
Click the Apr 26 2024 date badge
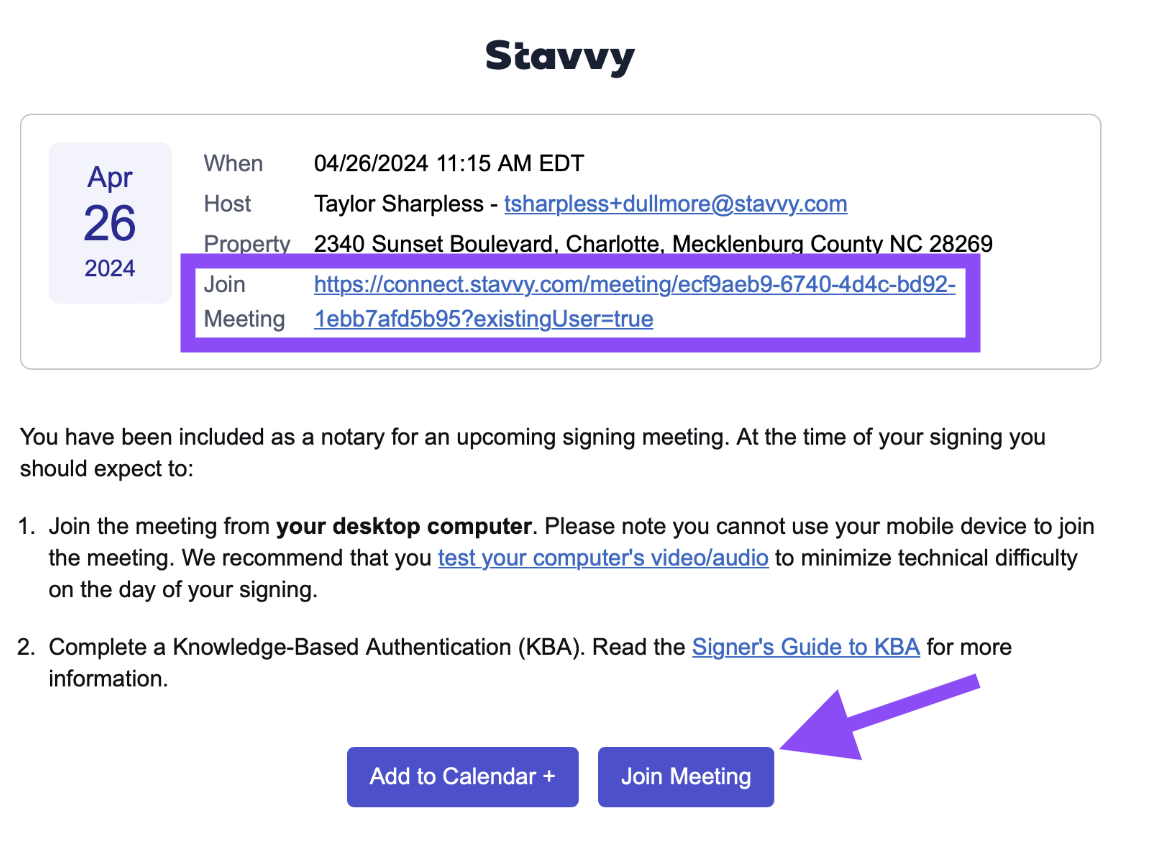[x=110, y=223]
